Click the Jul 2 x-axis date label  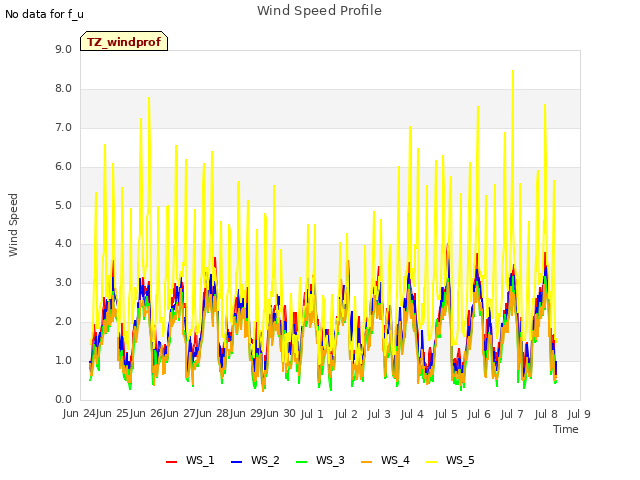(346, 414)
